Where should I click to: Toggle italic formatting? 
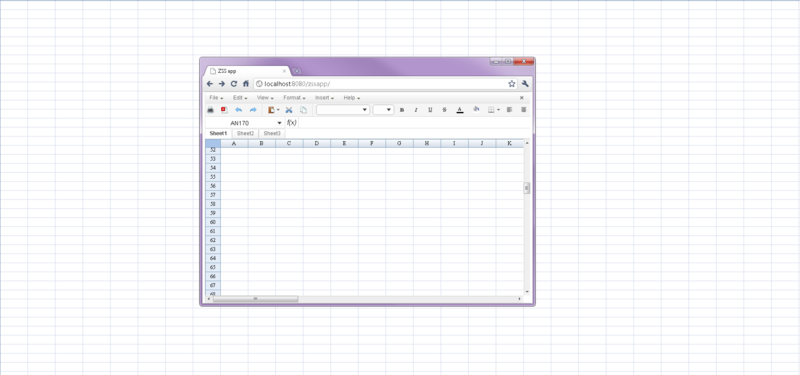click(x=416, y=110)
